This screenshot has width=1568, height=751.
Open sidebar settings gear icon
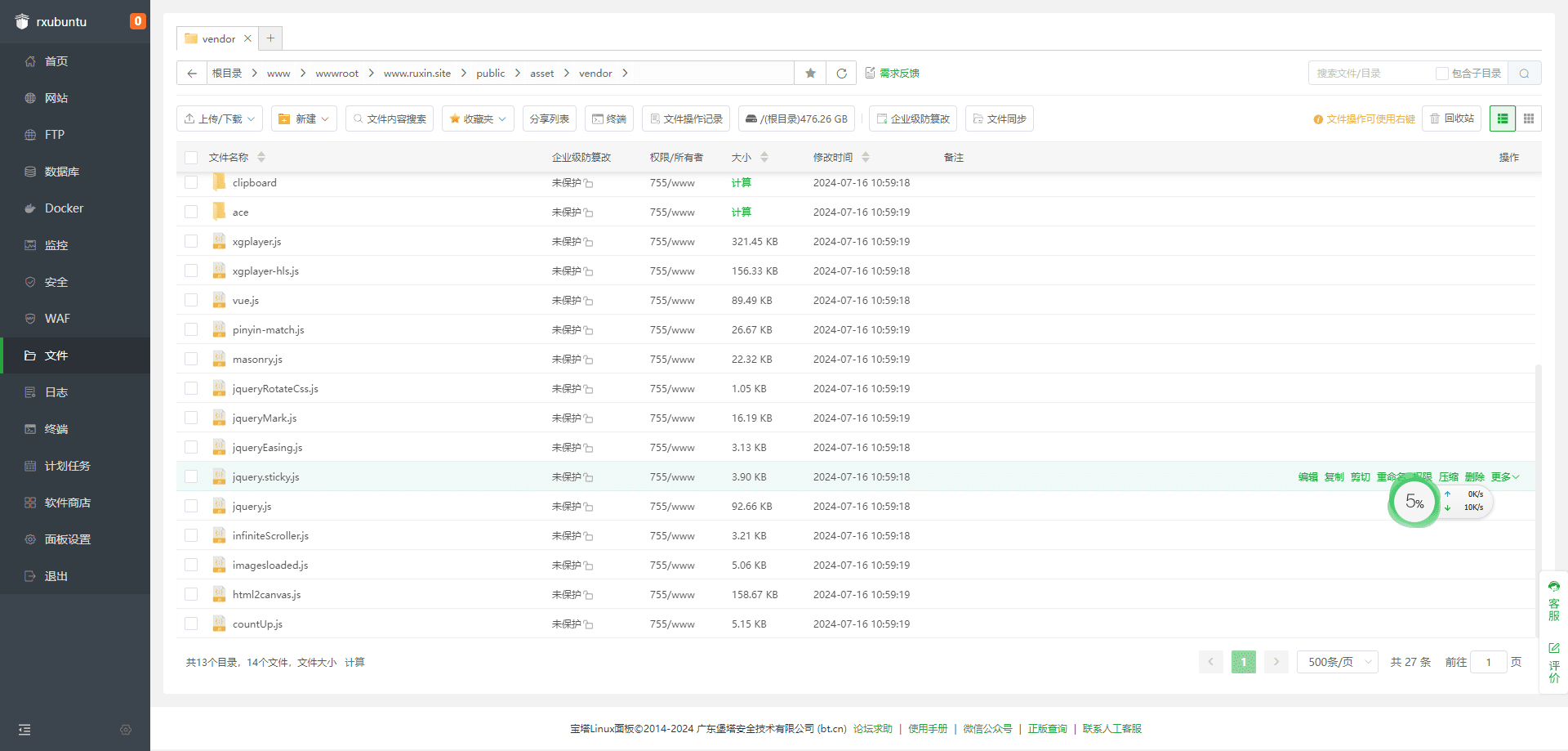tap(126, 730)
